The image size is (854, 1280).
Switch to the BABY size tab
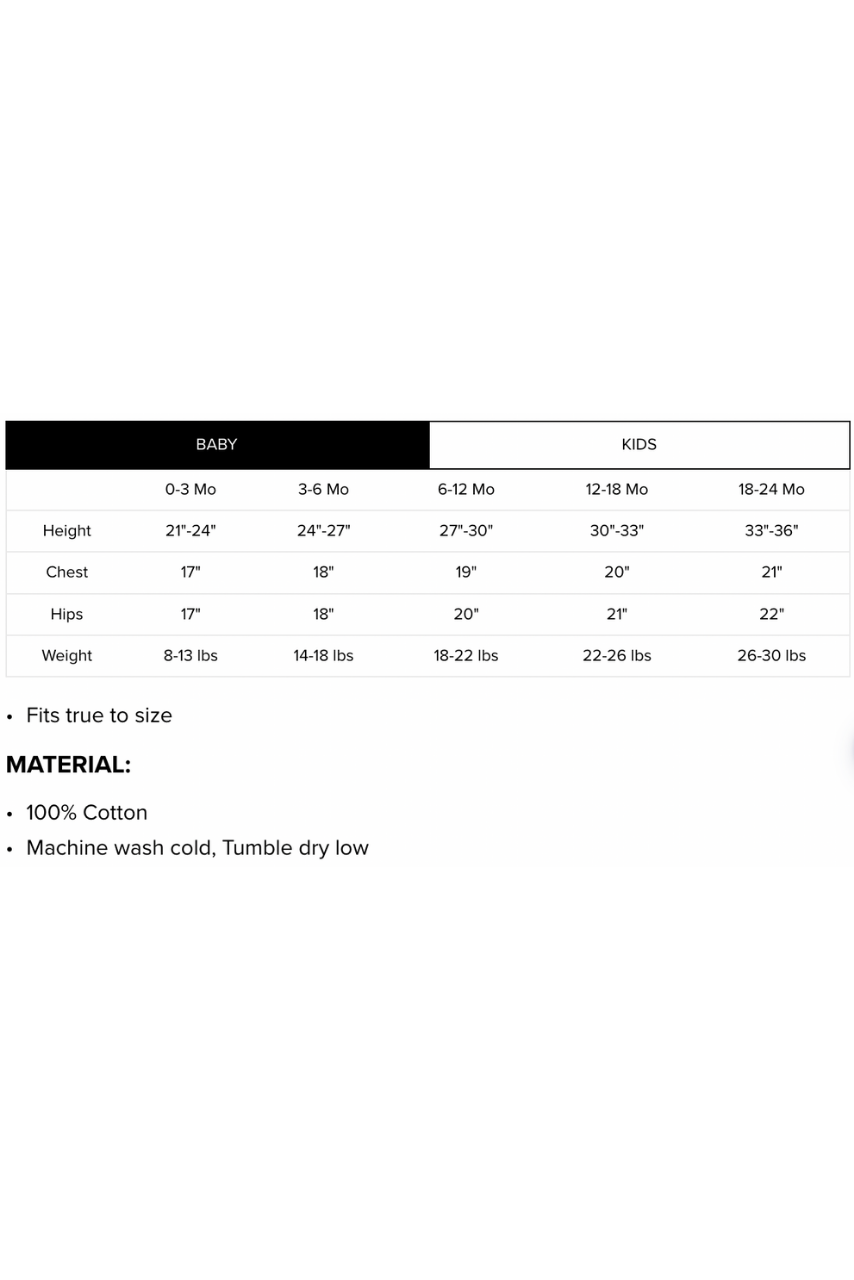217,445
